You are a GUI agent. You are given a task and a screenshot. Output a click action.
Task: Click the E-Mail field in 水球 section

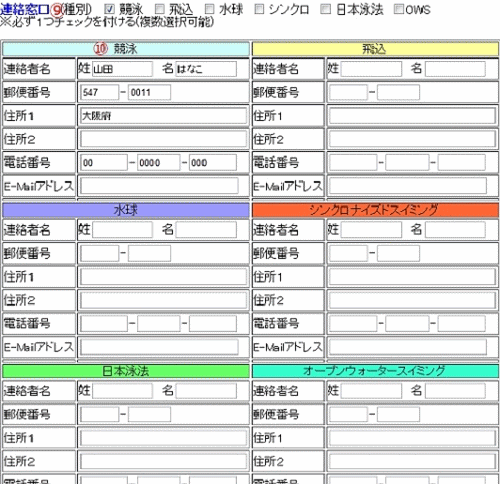coord(159,347)
